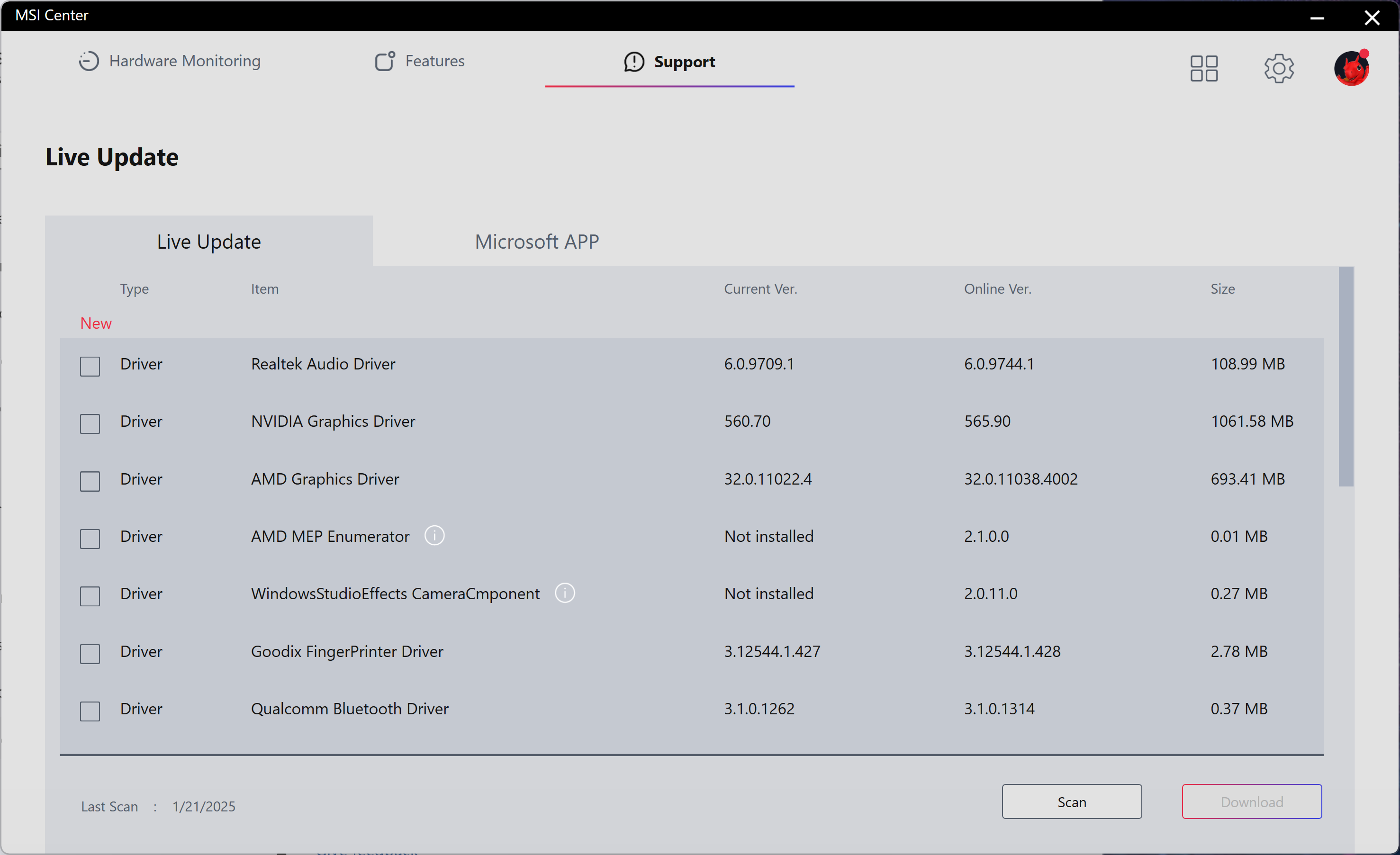
Task: Click the red dragon profile avatar
Action: coord(1351,69)
